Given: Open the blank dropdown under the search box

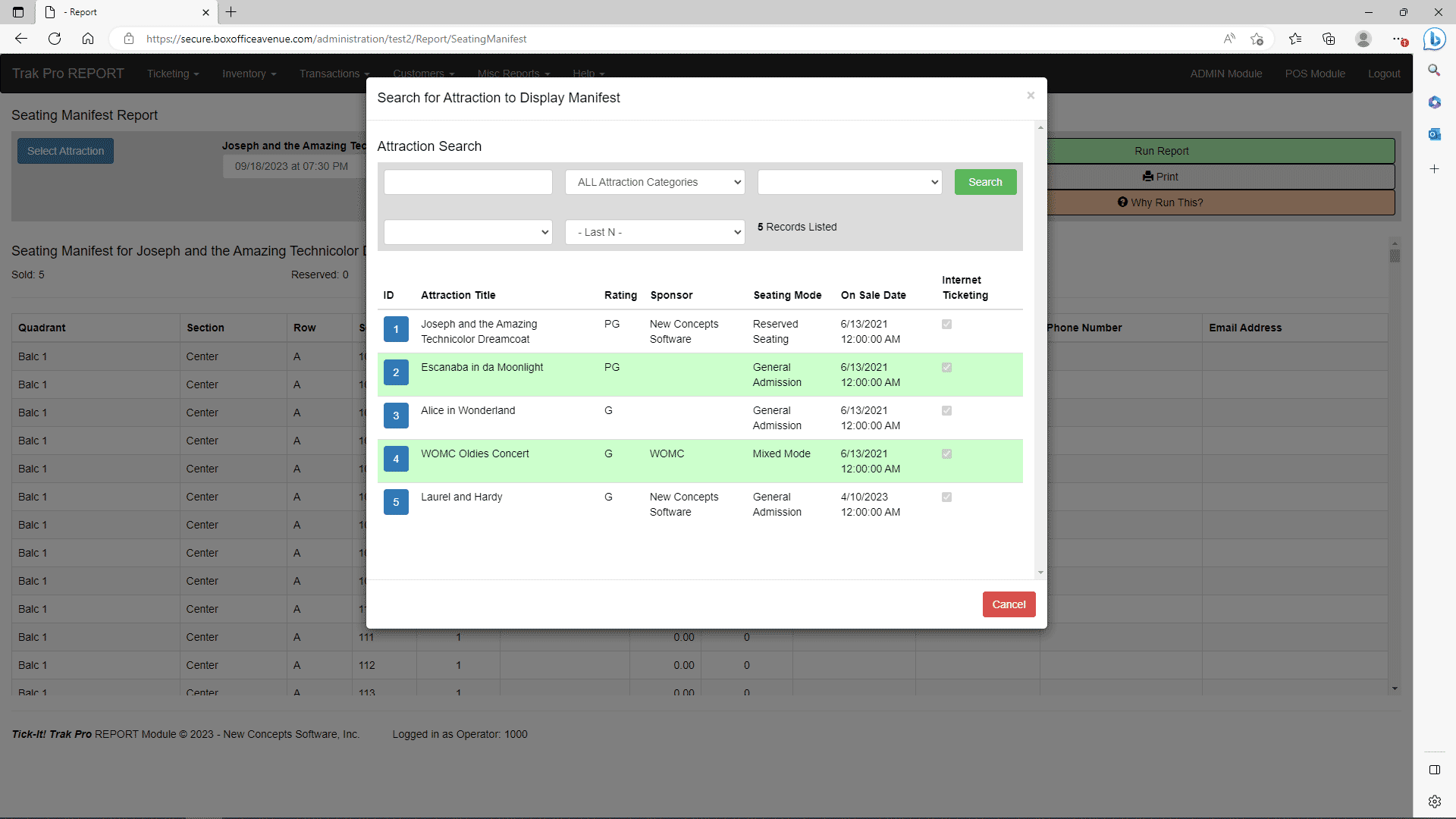Looking at the screenshot, I should click(x=468, y=232).
